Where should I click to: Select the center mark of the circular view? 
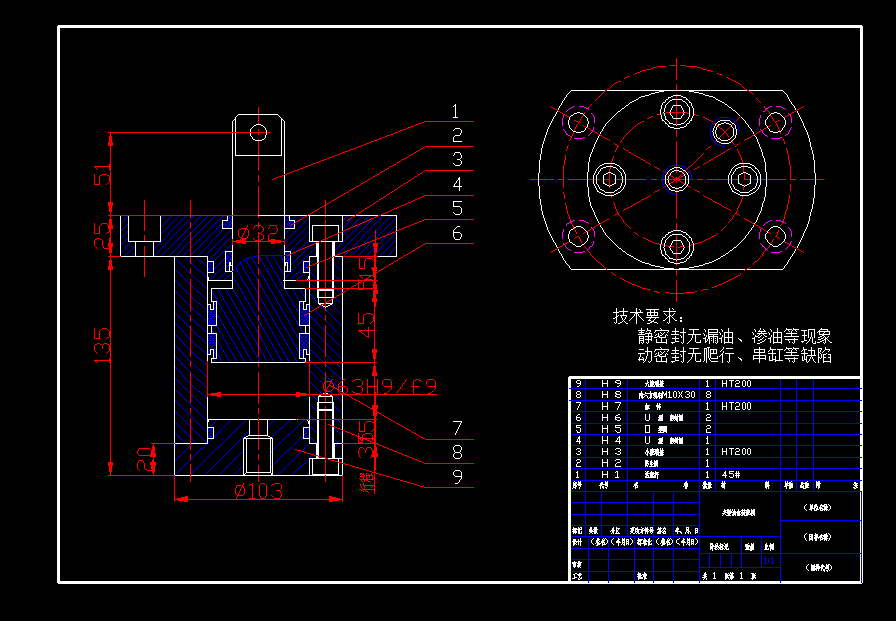[679, 179]
